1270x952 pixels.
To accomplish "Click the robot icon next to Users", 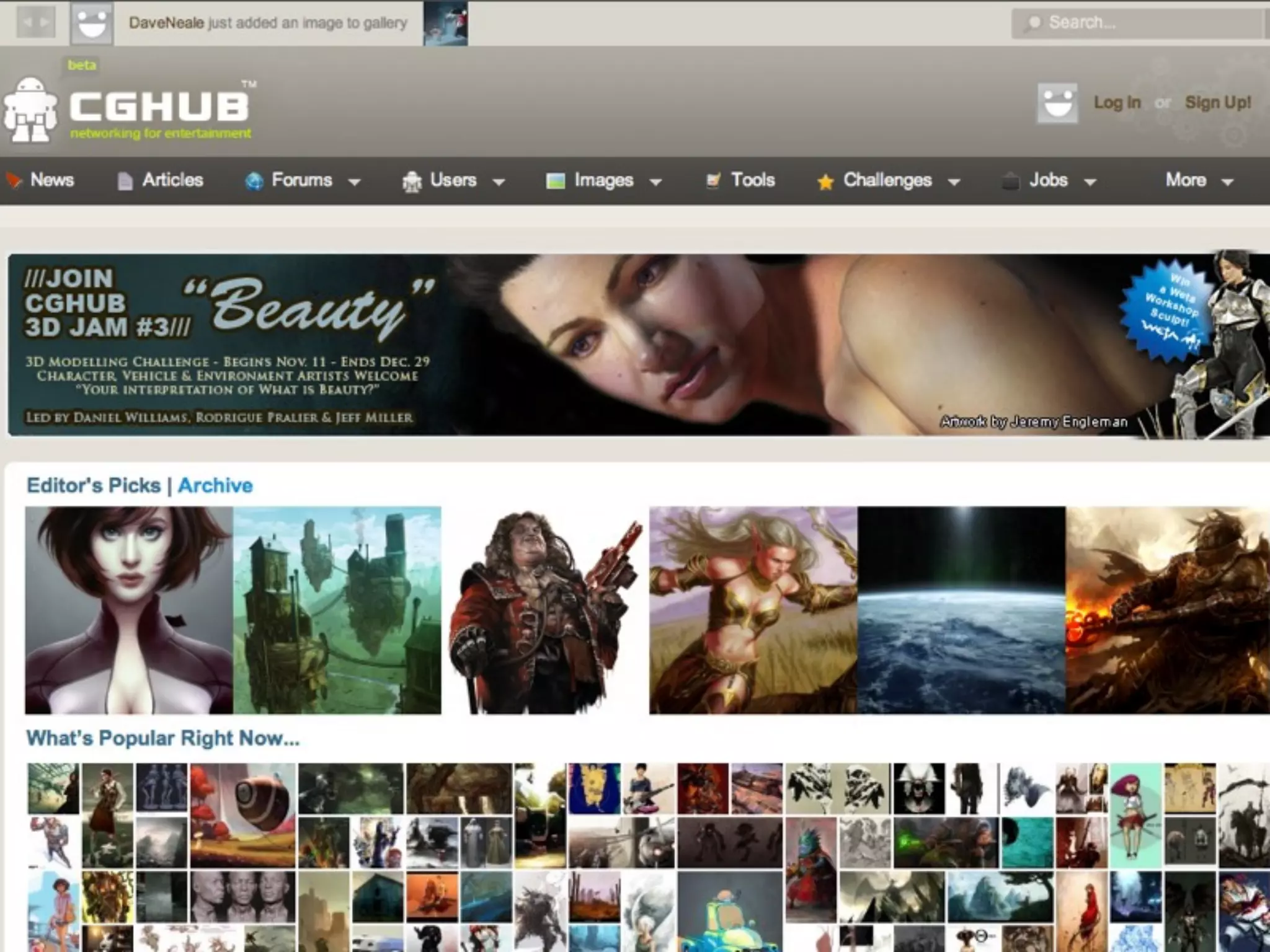I will point(412,181).
